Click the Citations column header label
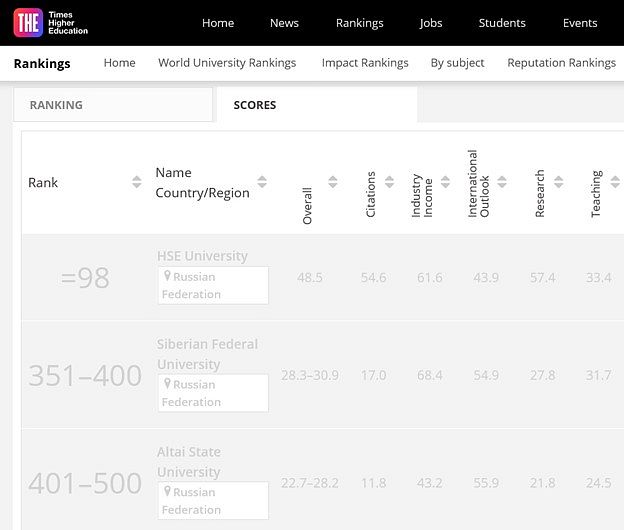Screen dimensions: 624x530 click(370, 194)
